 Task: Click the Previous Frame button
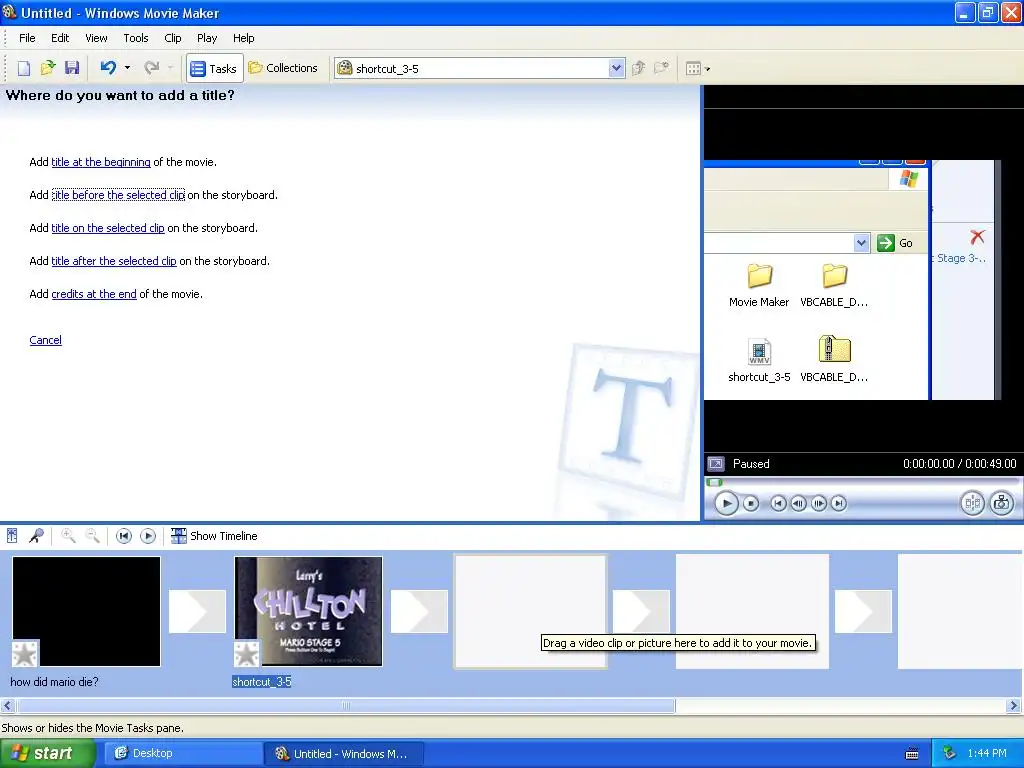pos(798,503)
